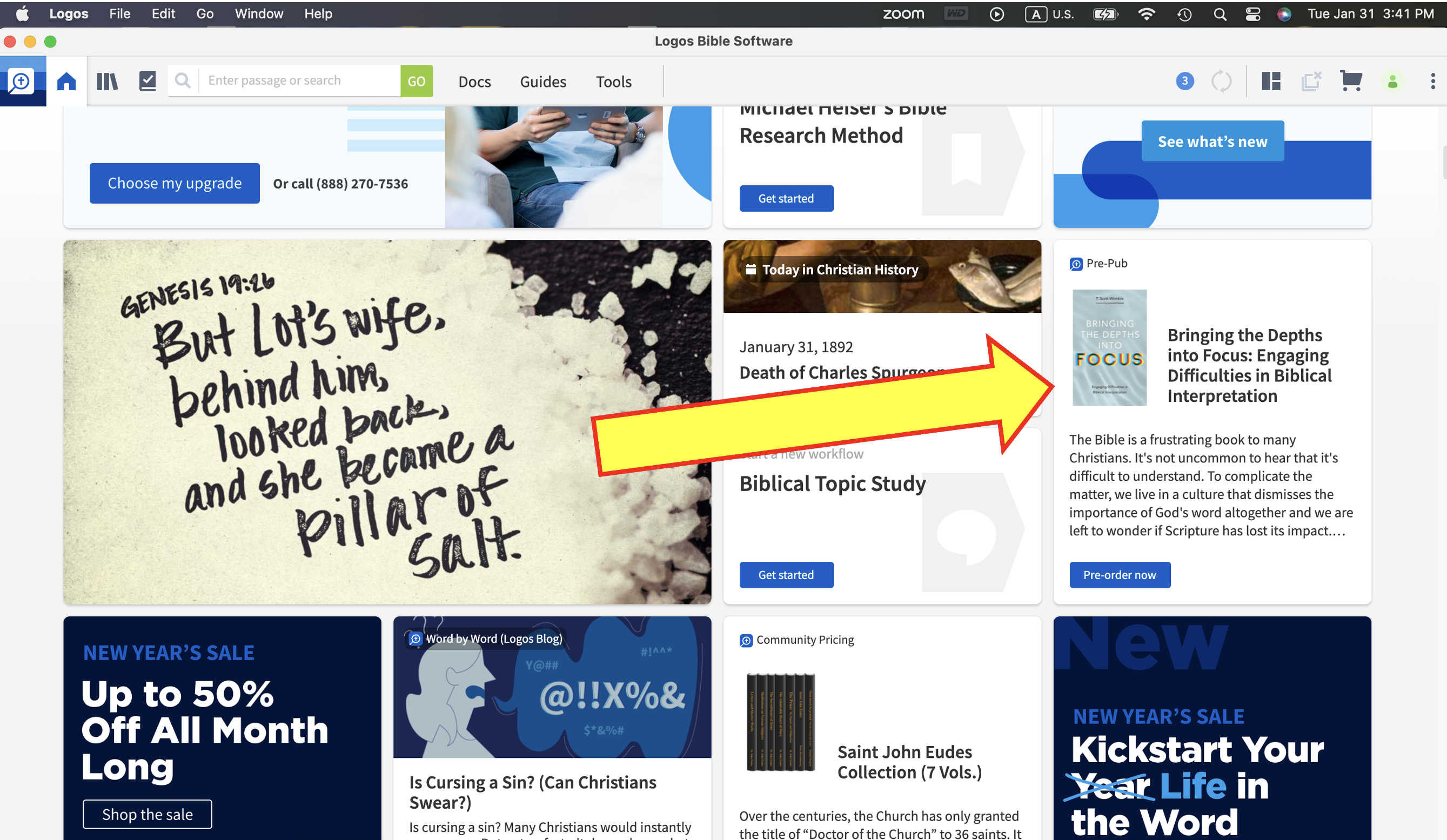Click the close all panels icon
This screenshot has width=1447, height=840.
click(x=1311, y=82)
